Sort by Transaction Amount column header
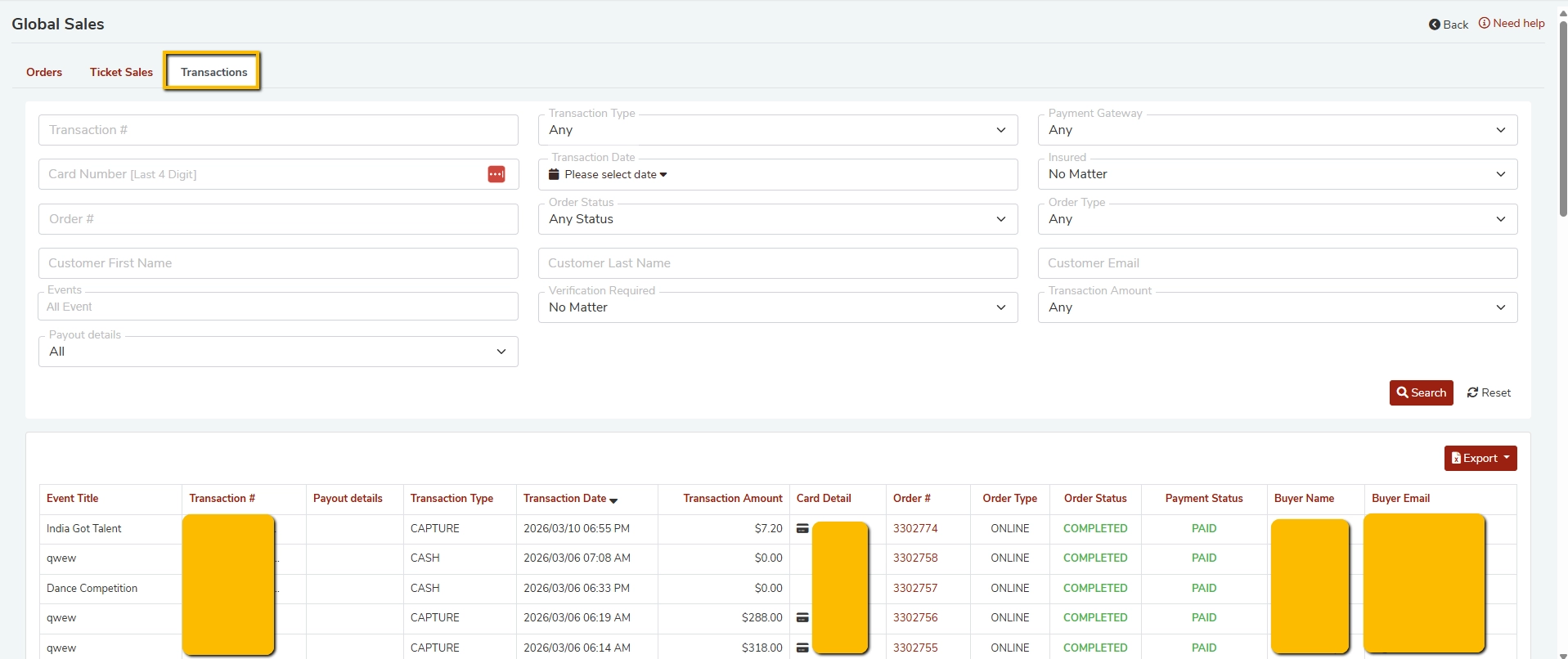1568x659 pixels. (x=733, y=498)
